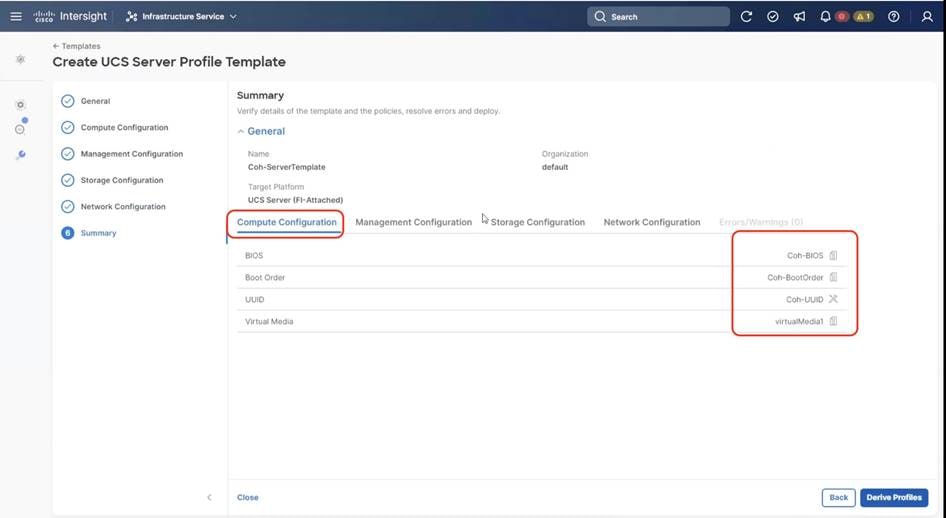Select the Summary wizard step
The width and height of the screenshot is (946, 518).
[x=89, y=233]
